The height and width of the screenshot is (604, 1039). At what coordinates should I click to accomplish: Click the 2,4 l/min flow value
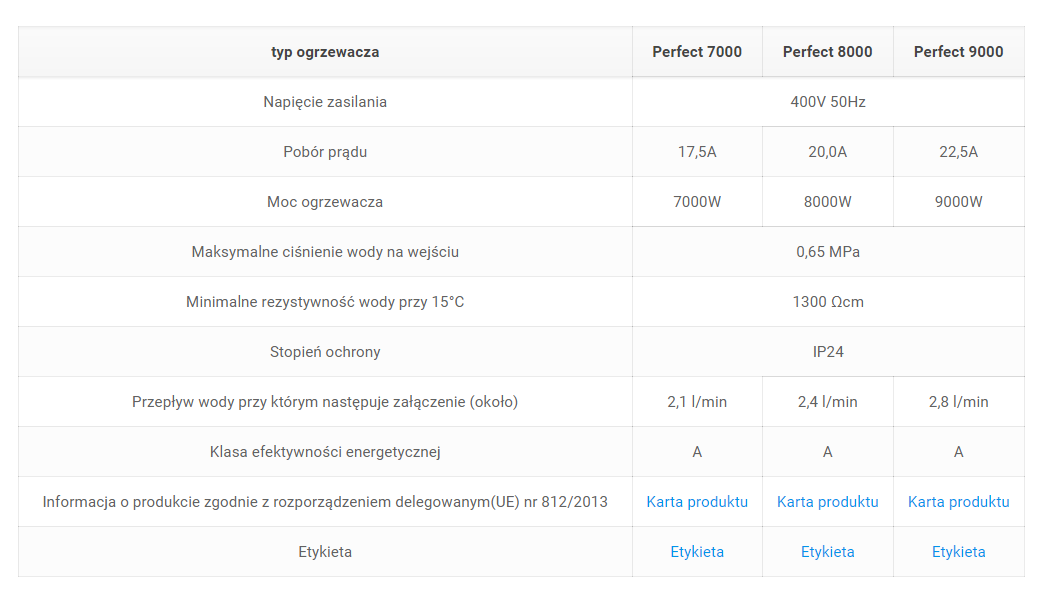pyautogui.click(x=827, y=402)
